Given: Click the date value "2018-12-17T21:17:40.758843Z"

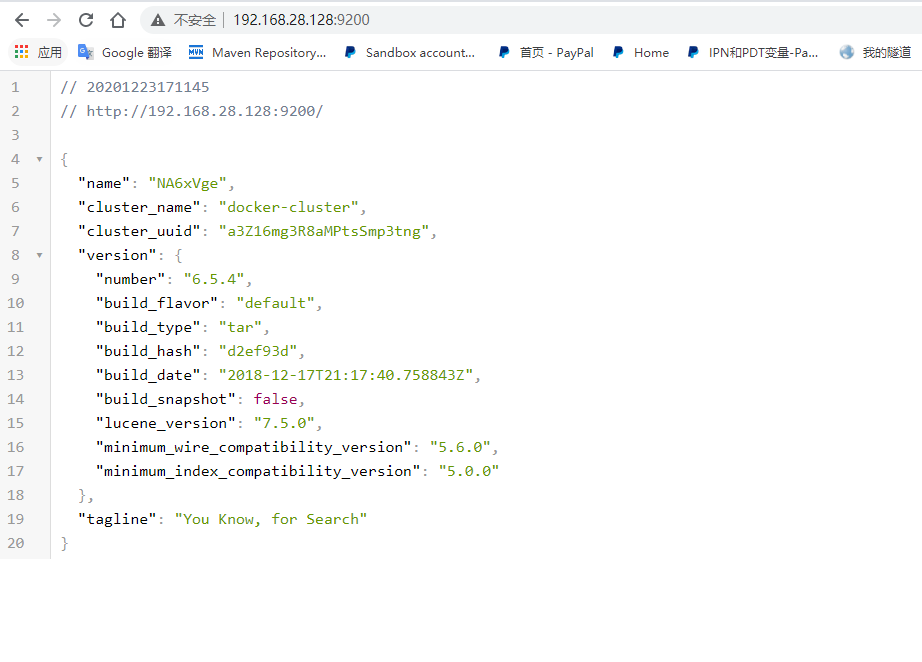Looking at the screenshot, I should click(x=346, y=375).
